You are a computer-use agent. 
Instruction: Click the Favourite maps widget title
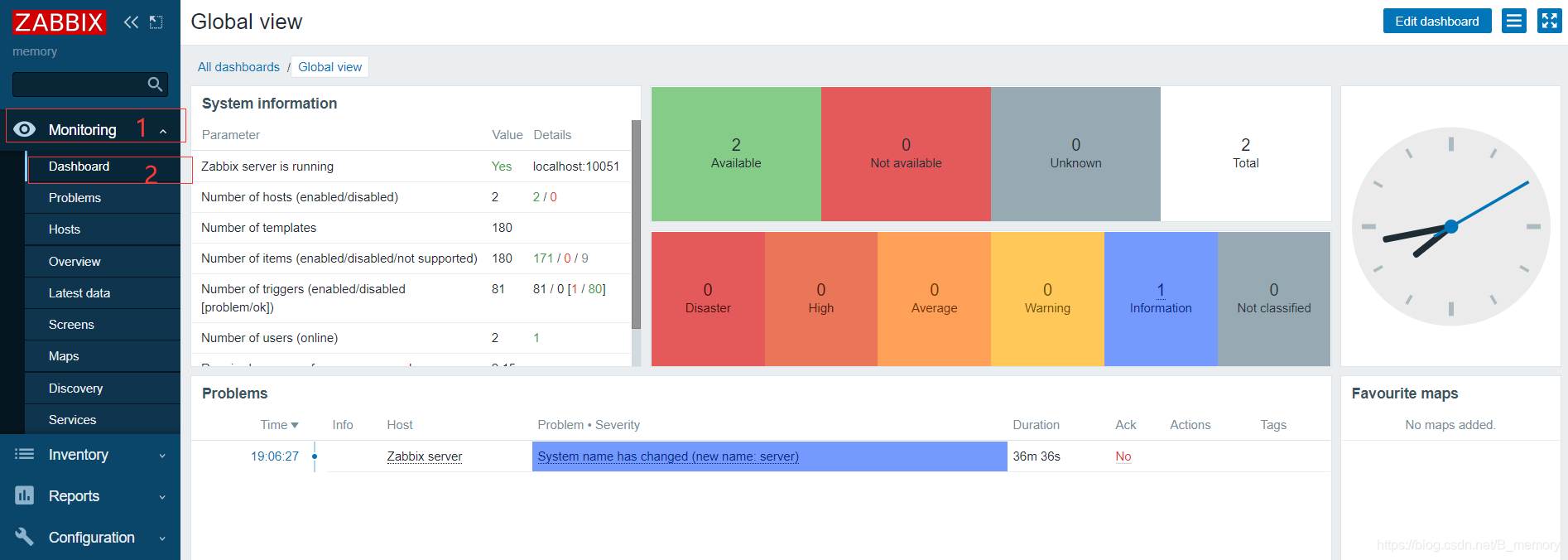[1405, 393]
